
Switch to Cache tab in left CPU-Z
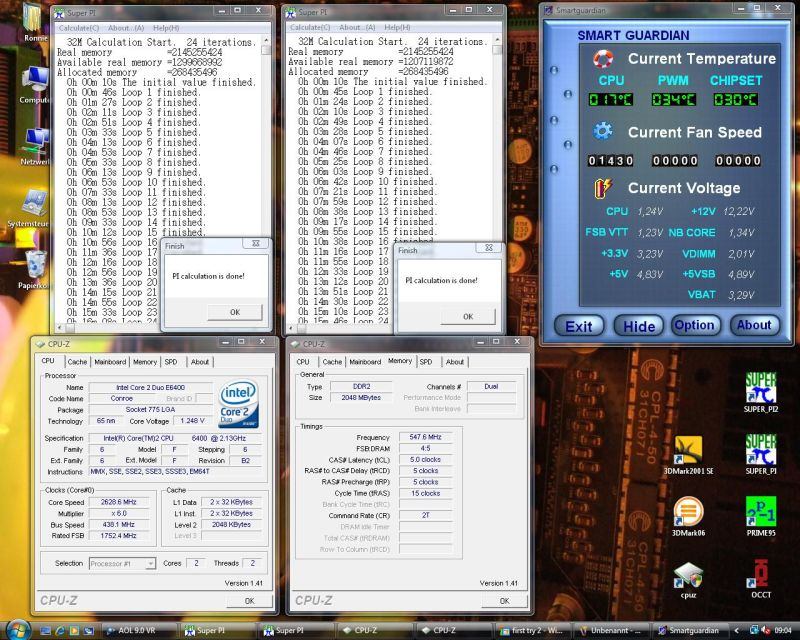click(x=77, y=362)
